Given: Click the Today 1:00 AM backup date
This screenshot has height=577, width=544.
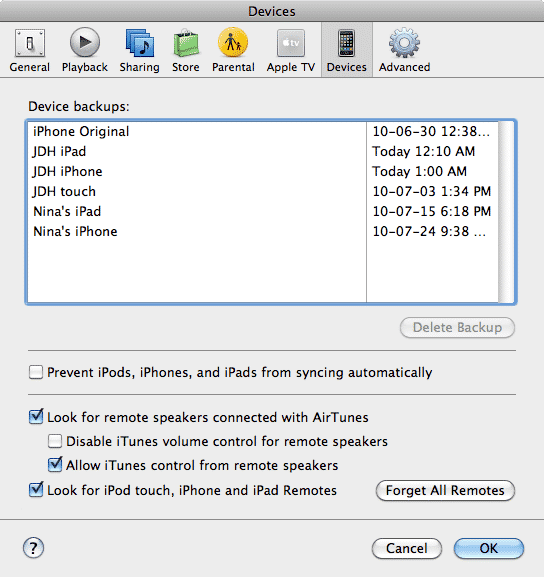Looking at the screenshot, I should [420, 171].
